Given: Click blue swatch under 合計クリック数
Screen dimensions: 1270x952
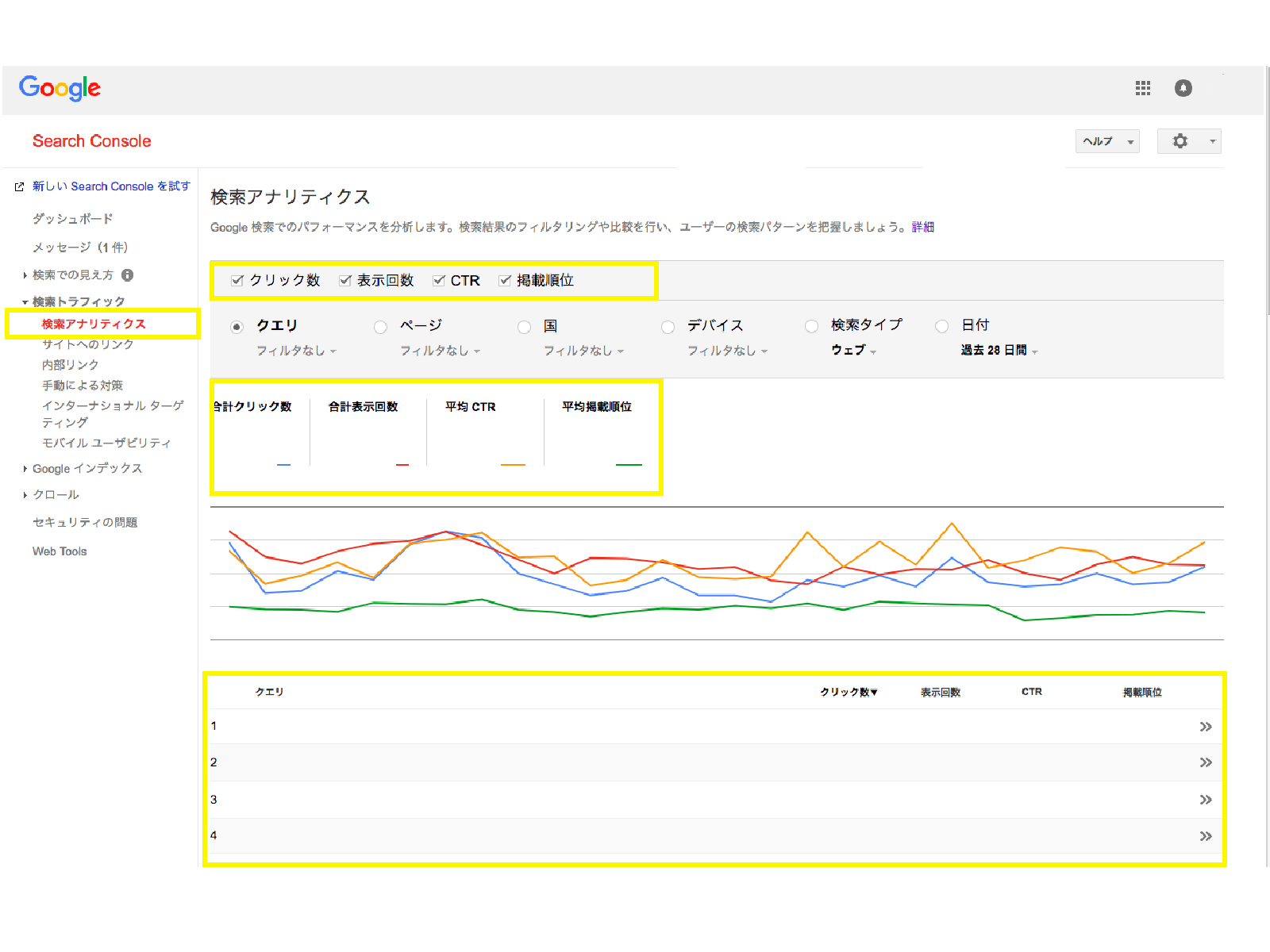Looking at the screenshot, I should click(x=283, y=465).
